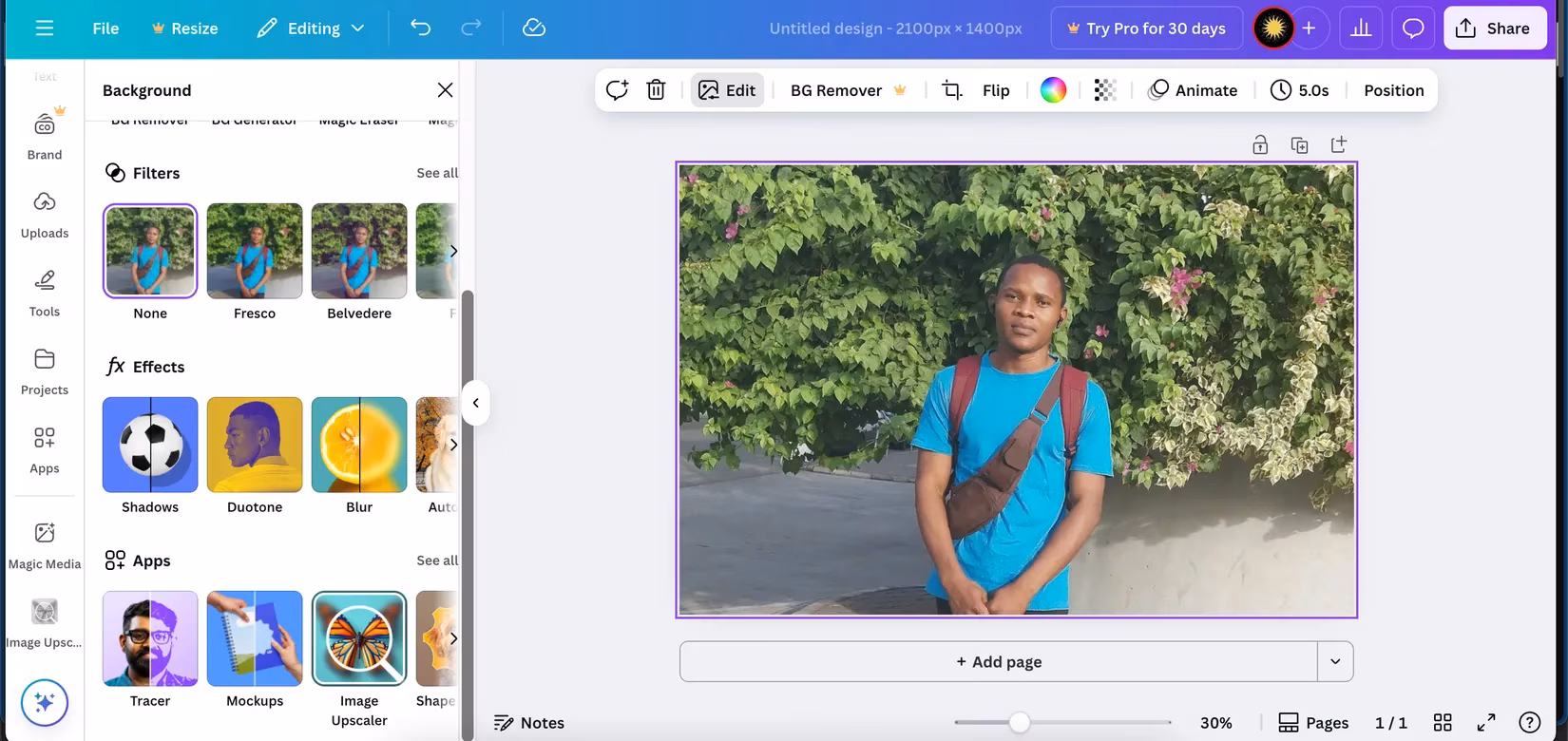The height and width of the screenshot is (741, 1568).
Task: Collapse the side panel with chevron
Action: point(475,403)
